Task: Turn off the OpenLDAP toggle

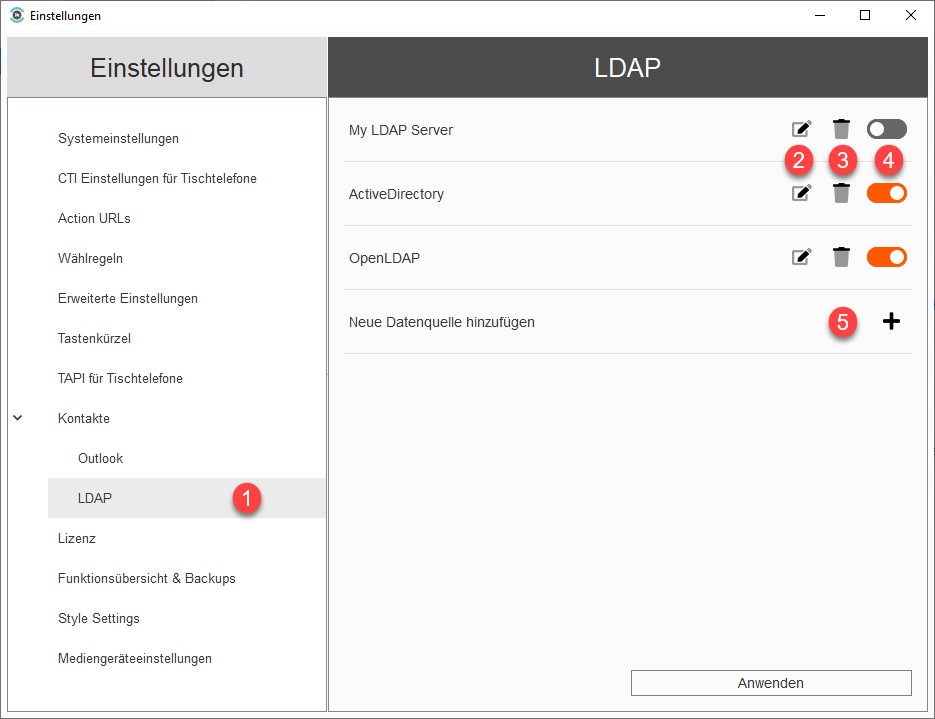Action: [x=887, y=257]
